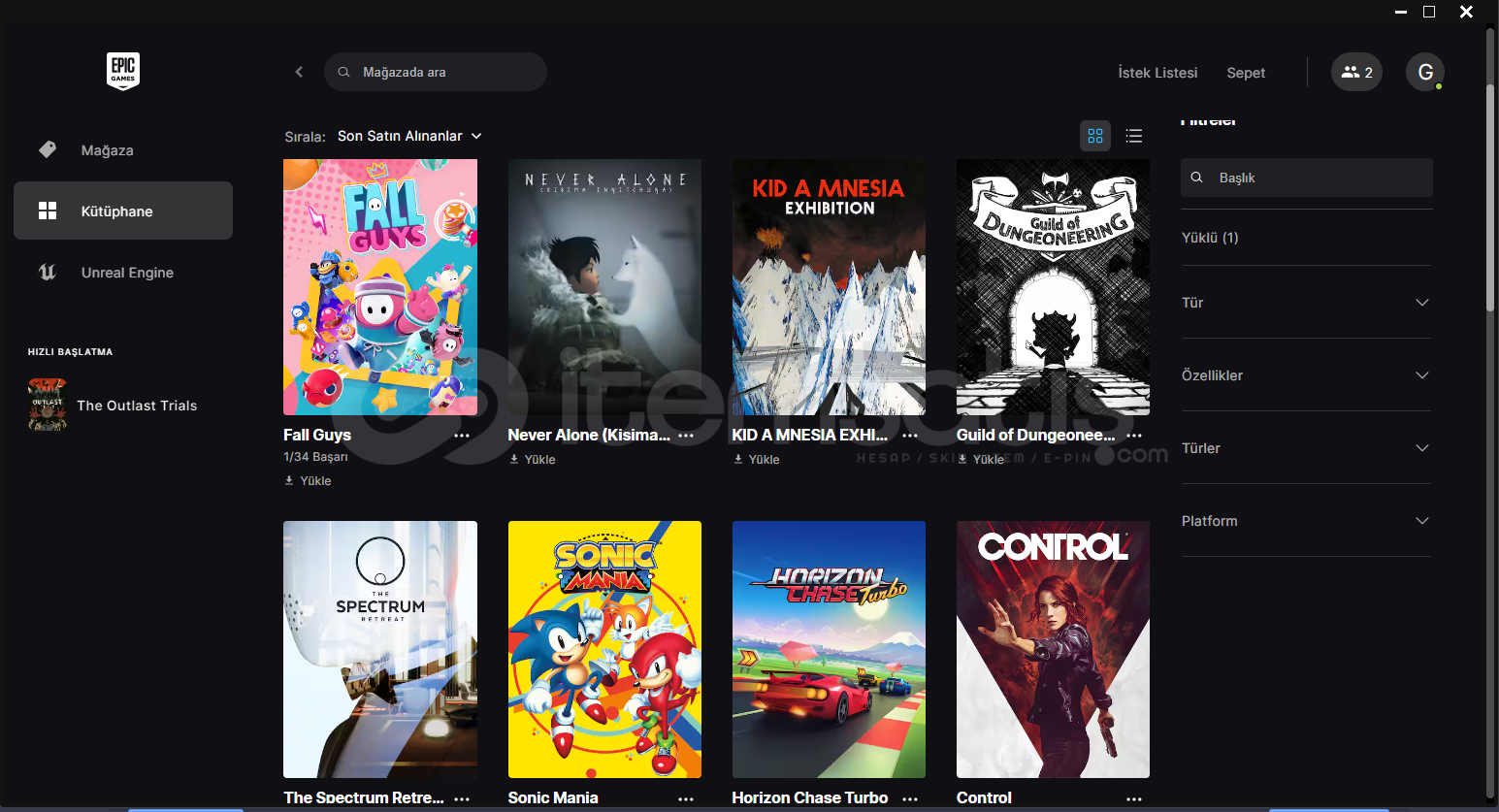Viewport: 1499px width, 812px height.
Task: Click Yükle under Never Alone
Action: click(533, 459)
